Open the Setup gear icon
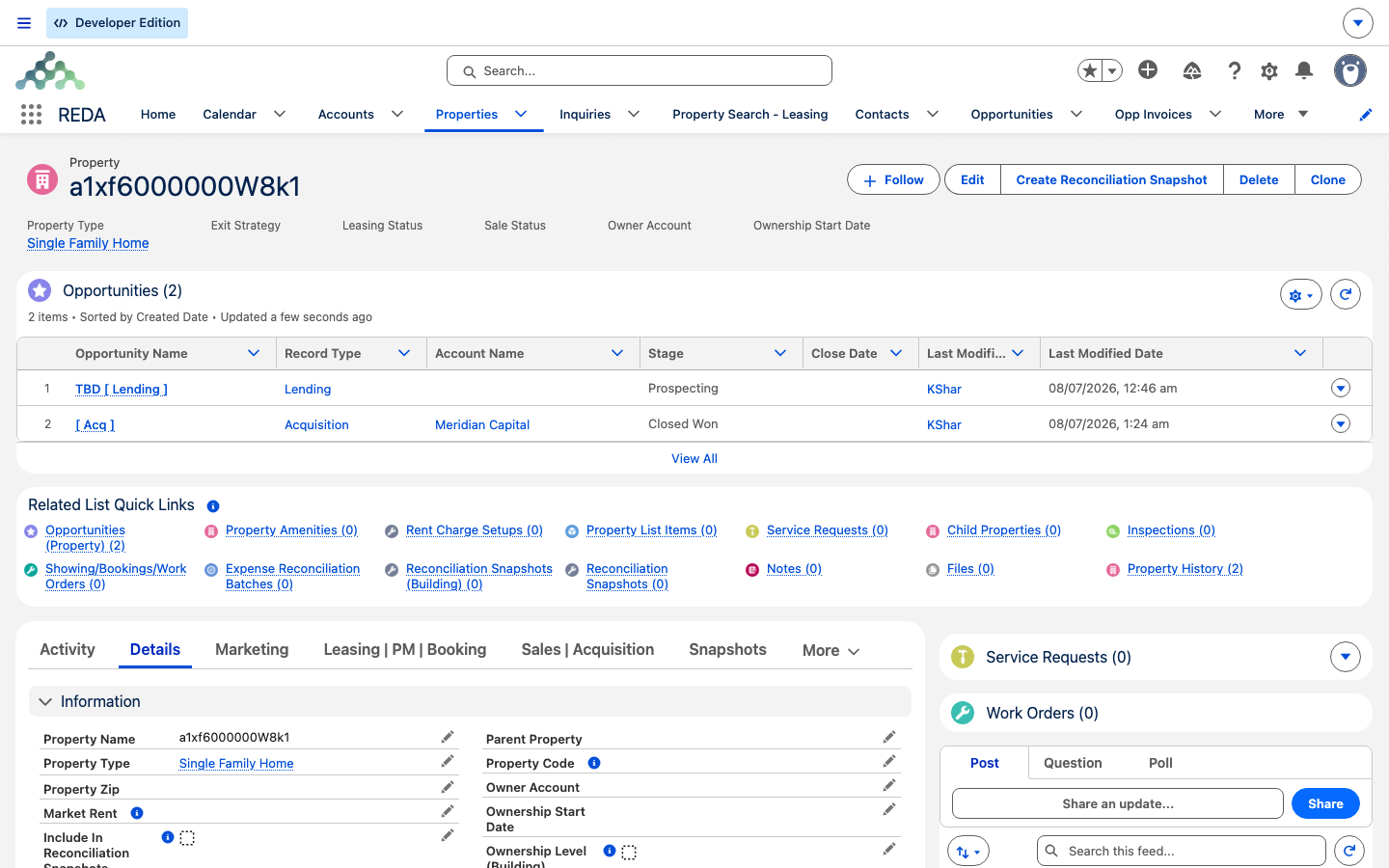Image resolution: width=1389 pixels, height=868 pixels. point(1269,70)
